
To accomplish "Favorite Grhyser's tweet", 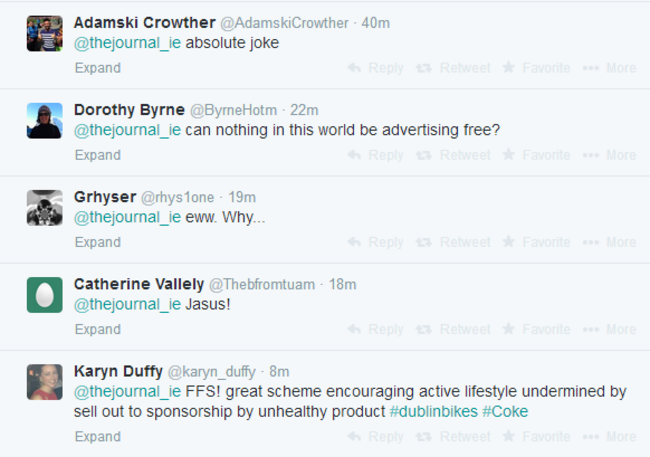I will coord(536,242).
